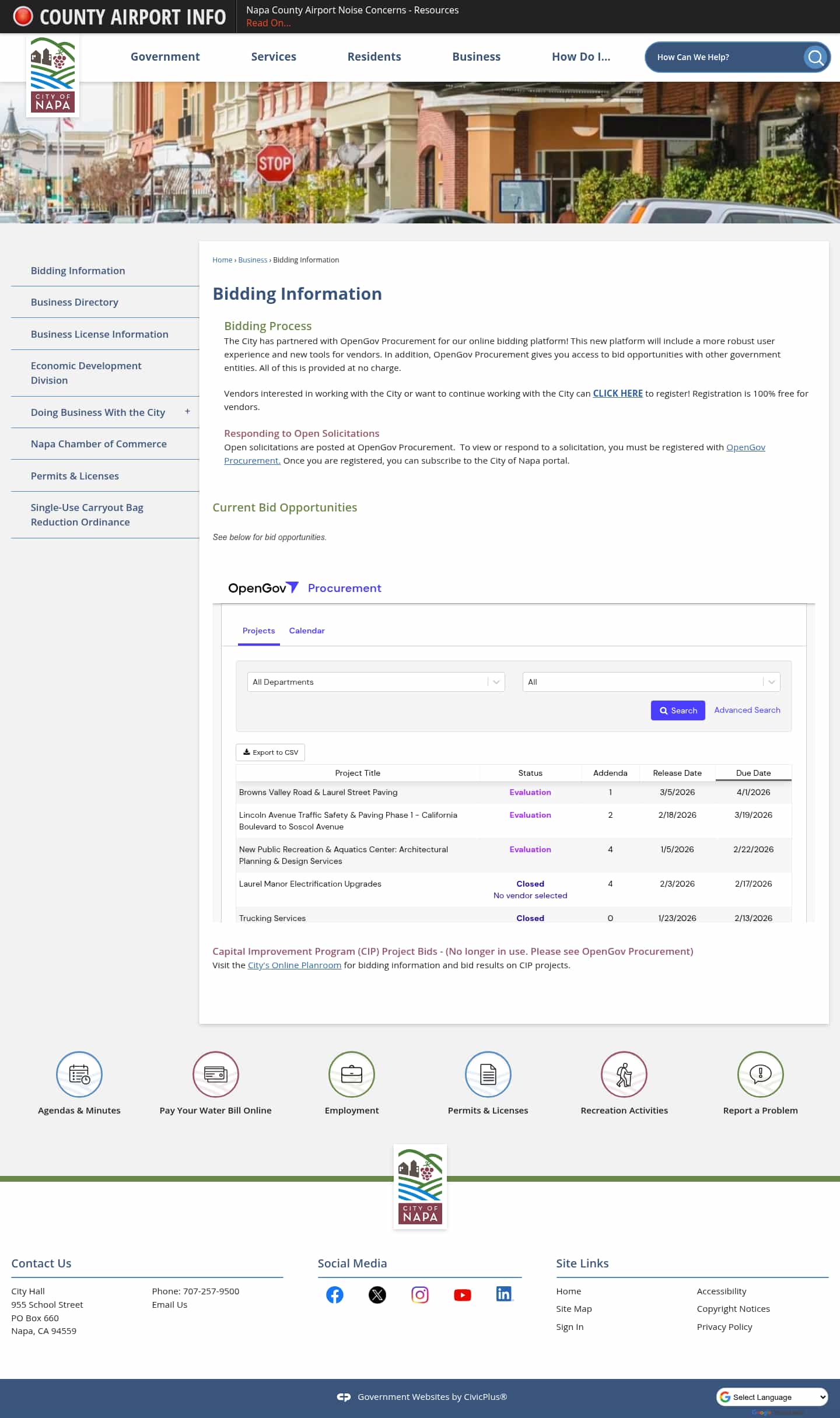Image resolution: width=840 pixels, height=1418 pixels.
Task: Open the Accessibility footer link
Action: tap(722, 1291)
